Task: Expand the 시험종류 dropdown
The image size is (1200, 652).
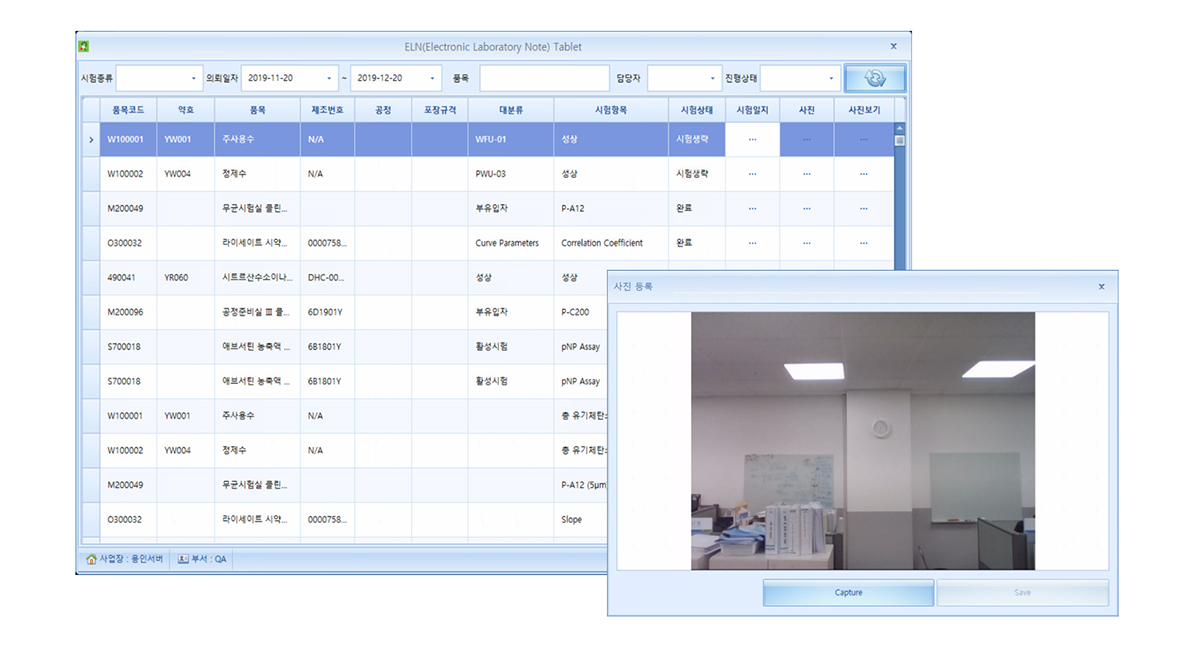Action: click(193, 78)
